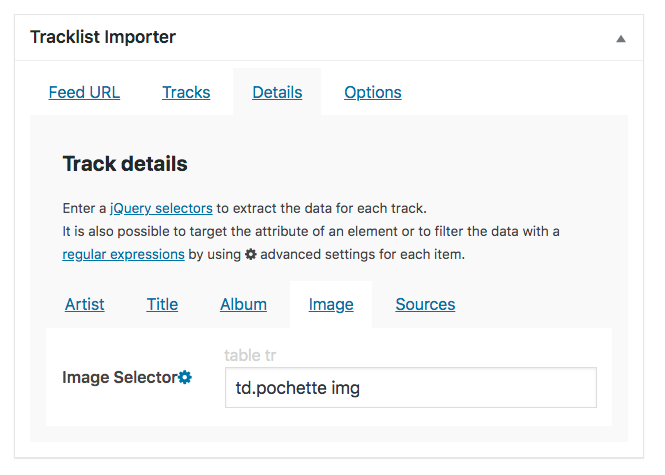665x475 pixels.
Task: Click the Track details heading
Action: tap(125, 163)
